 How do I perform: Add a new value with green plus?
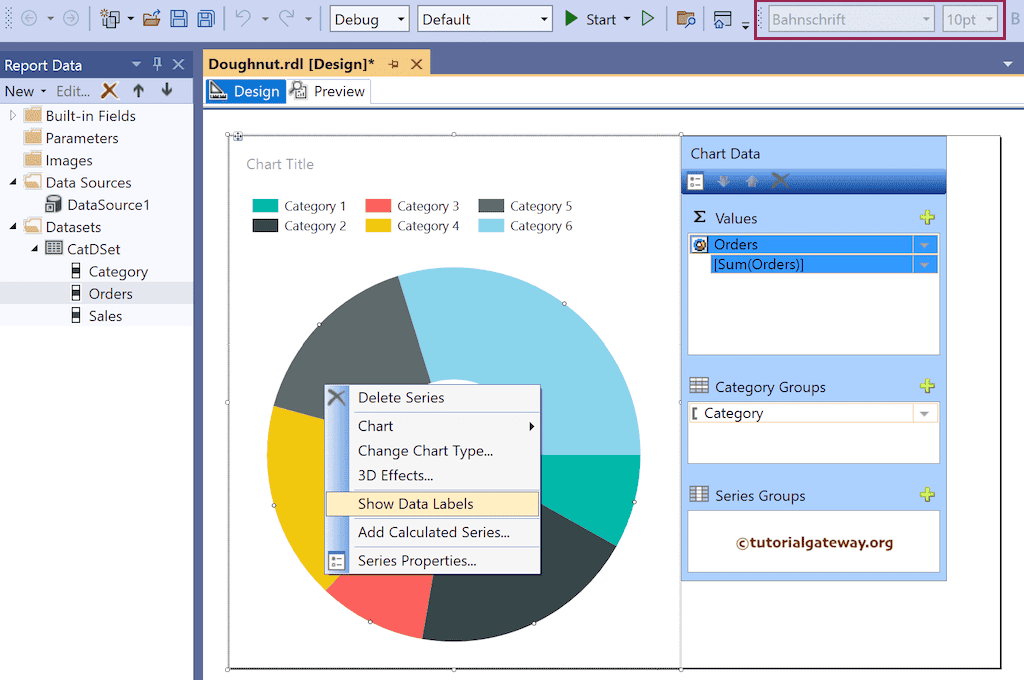[927, 216]
